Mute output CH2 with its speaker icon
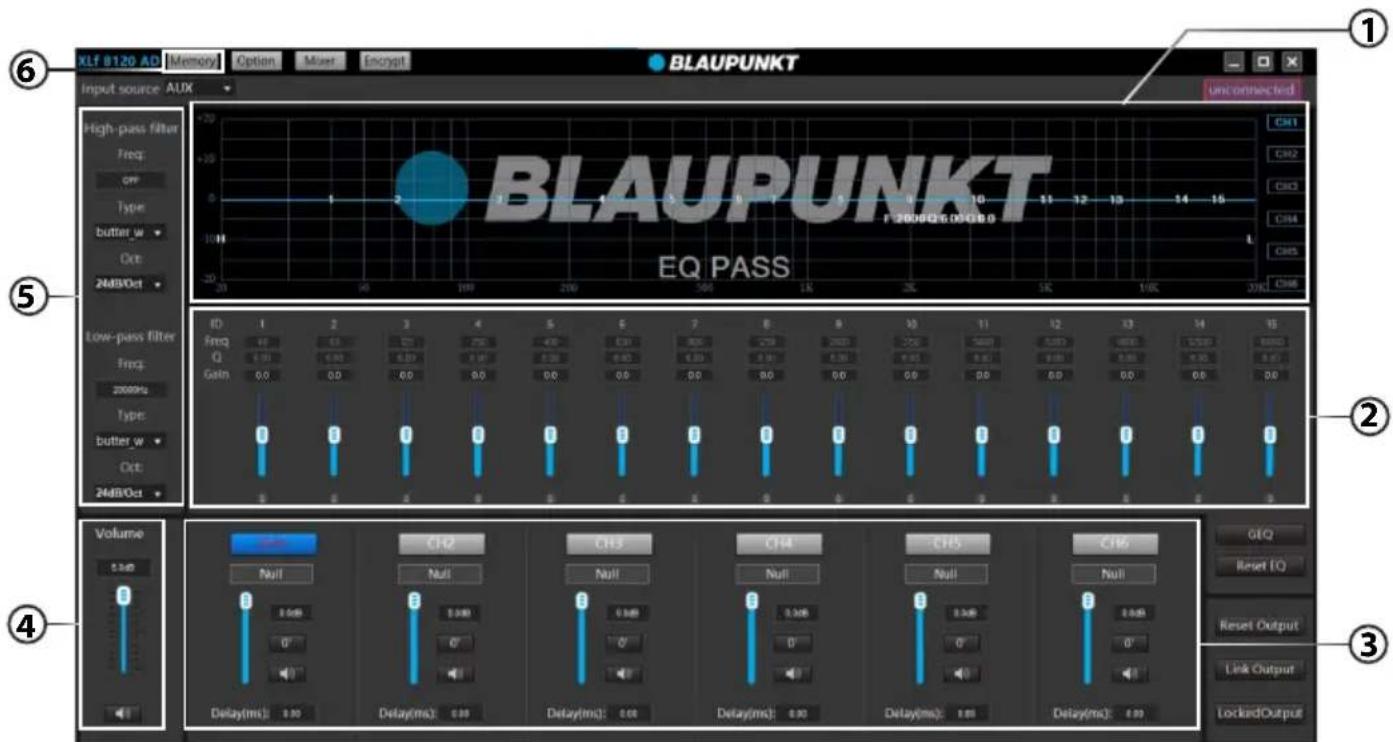The width and height of the screenshot is (1393, 742). click(458, 673)
